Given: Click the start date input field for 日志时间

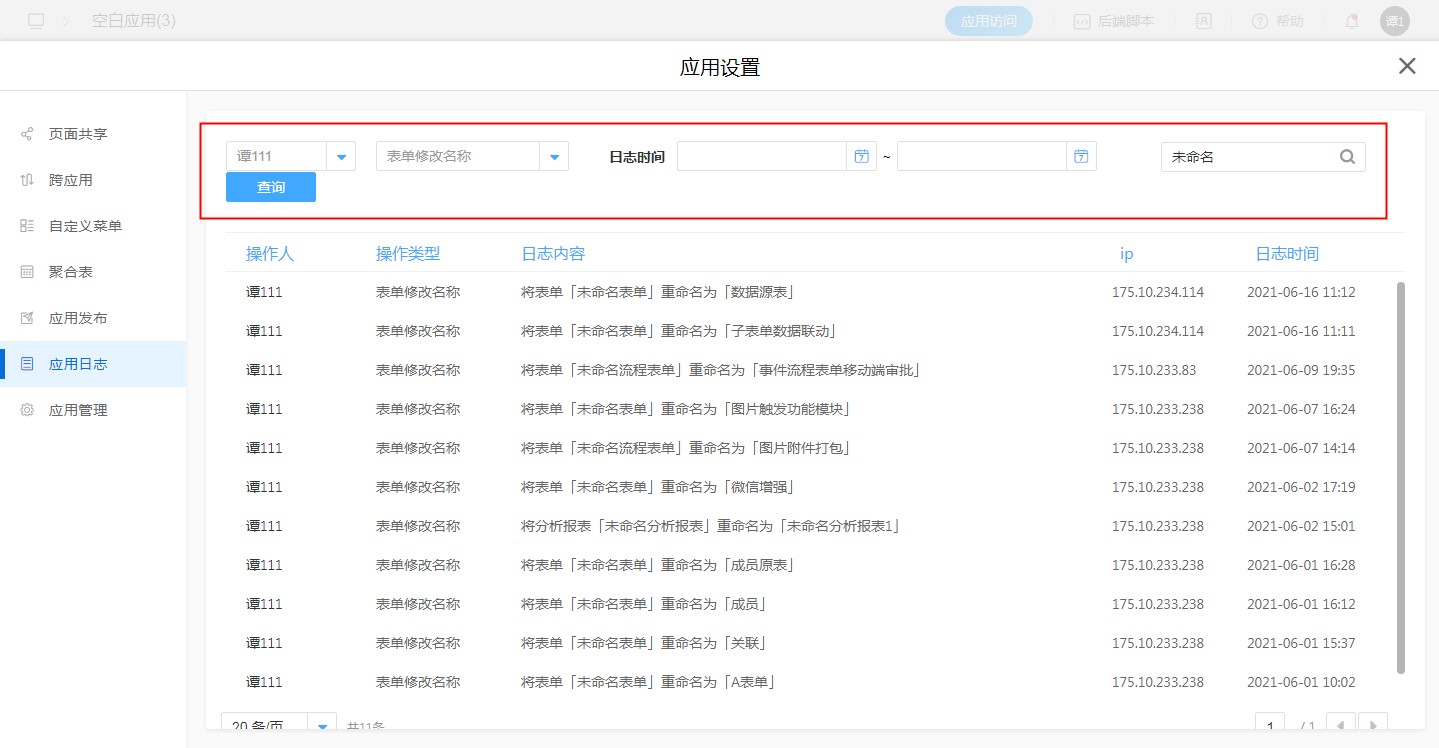Looking at the screenshot, I should tap(762, 157).
